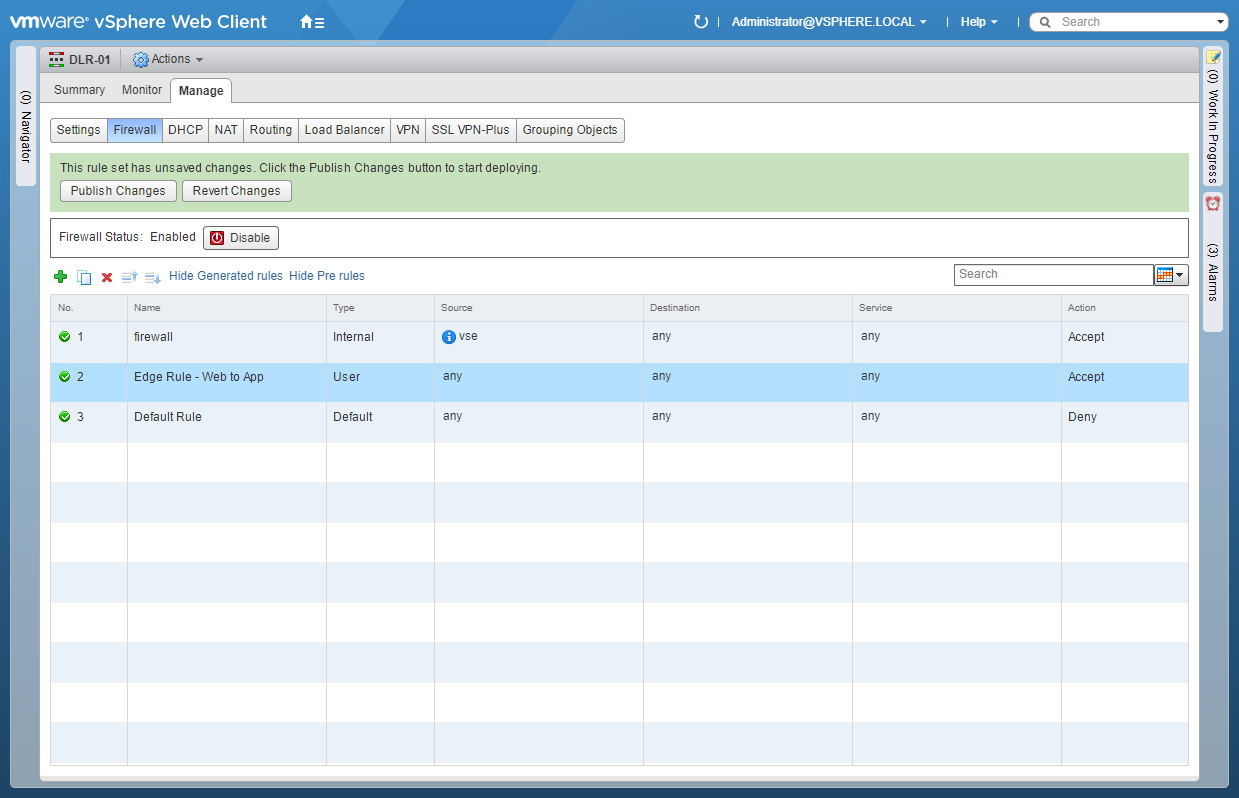Expand the Administrator@VSPHERE.LOCAL user menu
The height and width of the screenshot is (798, 1239).
click(829, 22)
